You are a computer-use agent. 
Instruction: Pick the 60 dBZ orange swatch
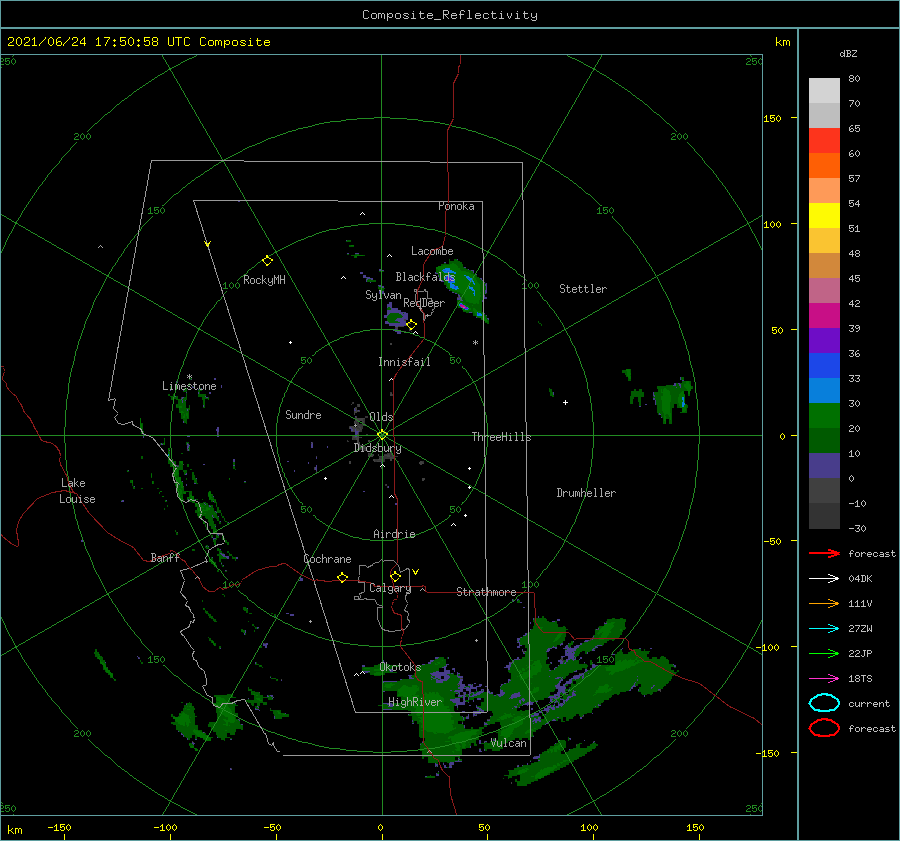824,165
